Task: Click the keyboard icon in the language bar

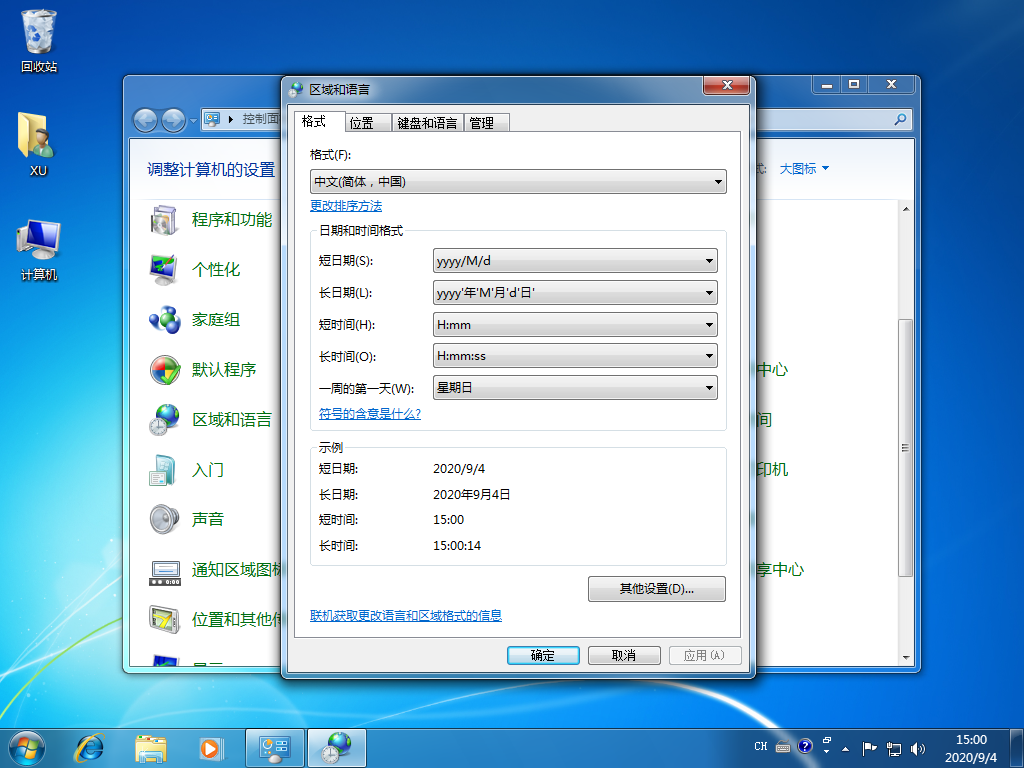Action: click(x=783, y=746)
